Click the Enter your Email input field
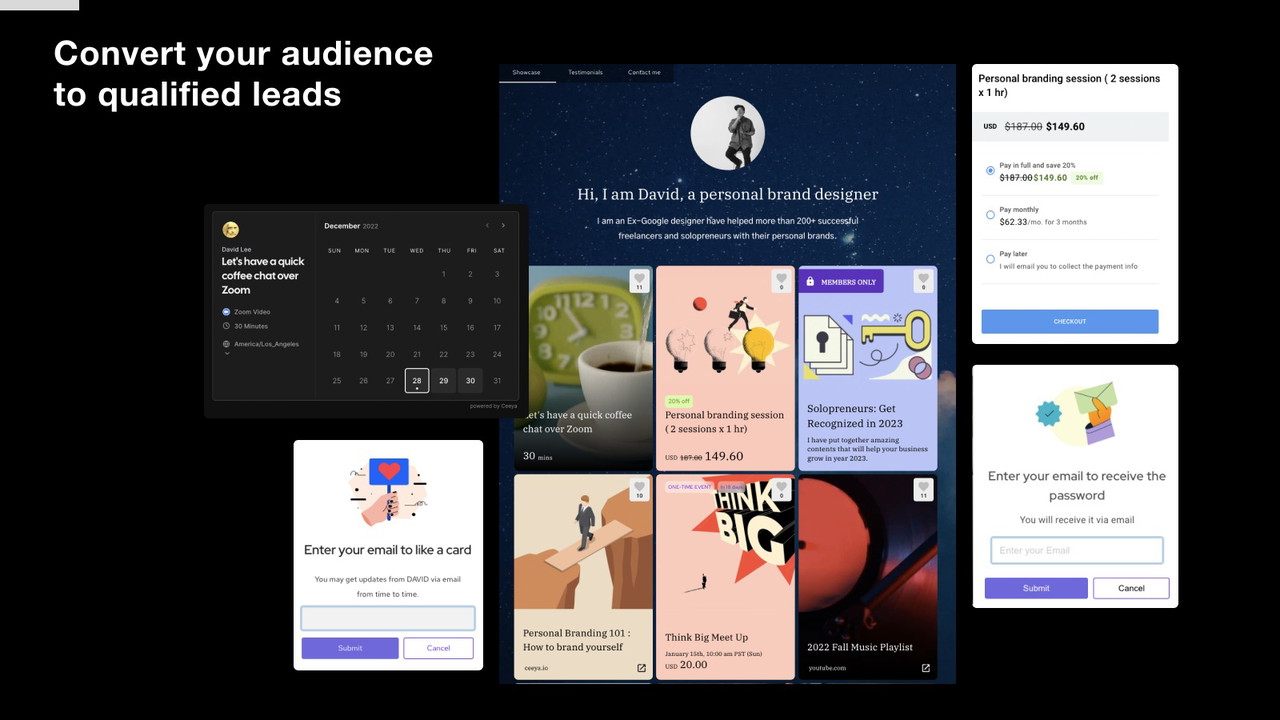Image resolution: width=1280 pixels, height=720 pixels. [1076, 550]
